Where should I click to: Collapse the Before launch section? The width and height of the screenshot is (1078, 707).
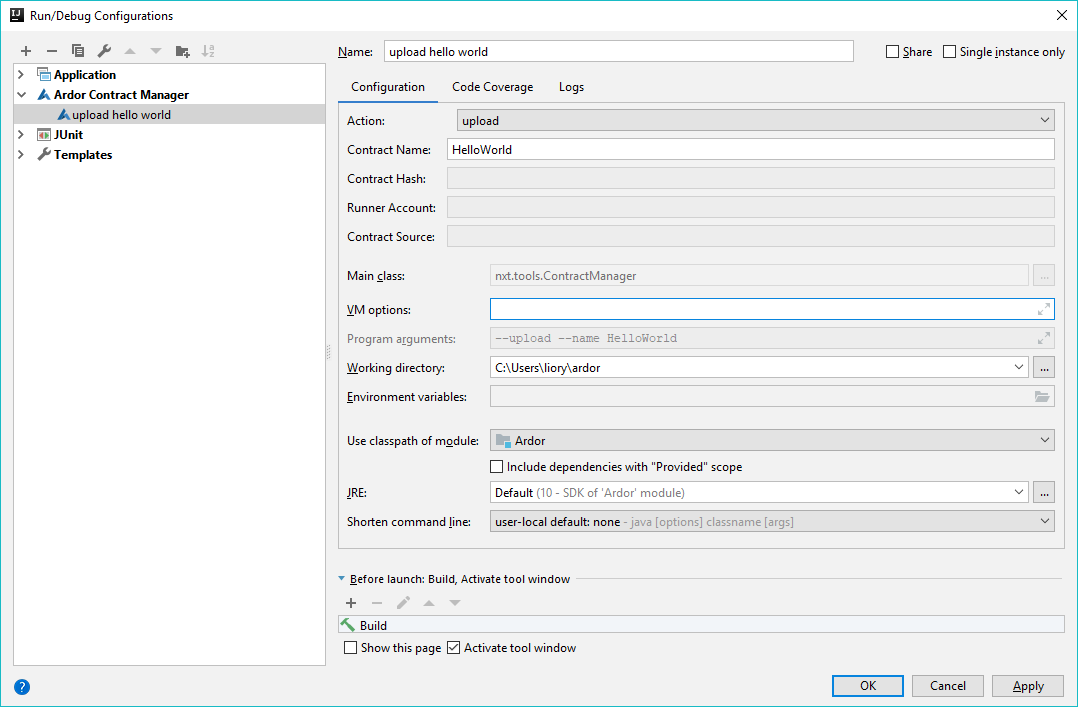click(342, 579)
